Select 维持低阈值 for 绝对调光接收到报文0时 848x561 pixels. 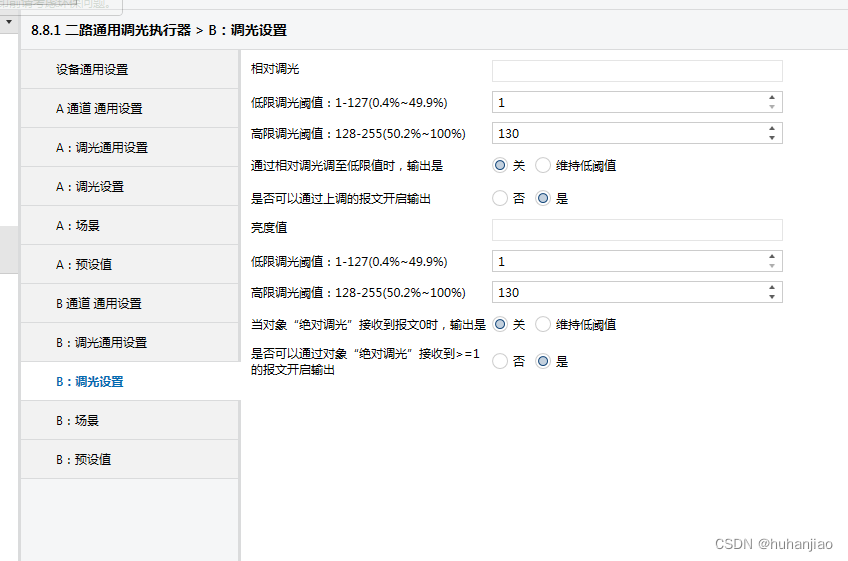pyautogui.click(x=543, y=324)
